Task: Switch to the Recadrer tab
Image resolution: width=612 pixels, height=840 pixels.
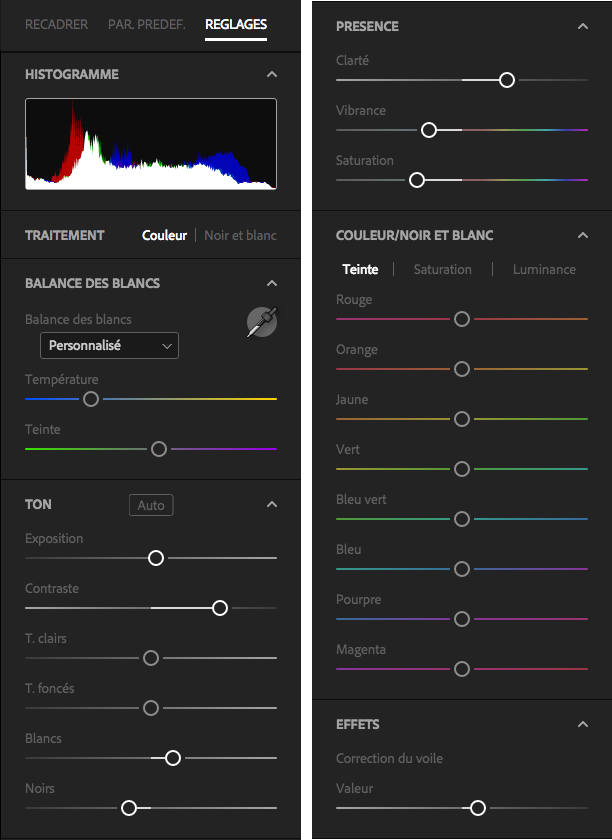Action: [x=57, y=25]
